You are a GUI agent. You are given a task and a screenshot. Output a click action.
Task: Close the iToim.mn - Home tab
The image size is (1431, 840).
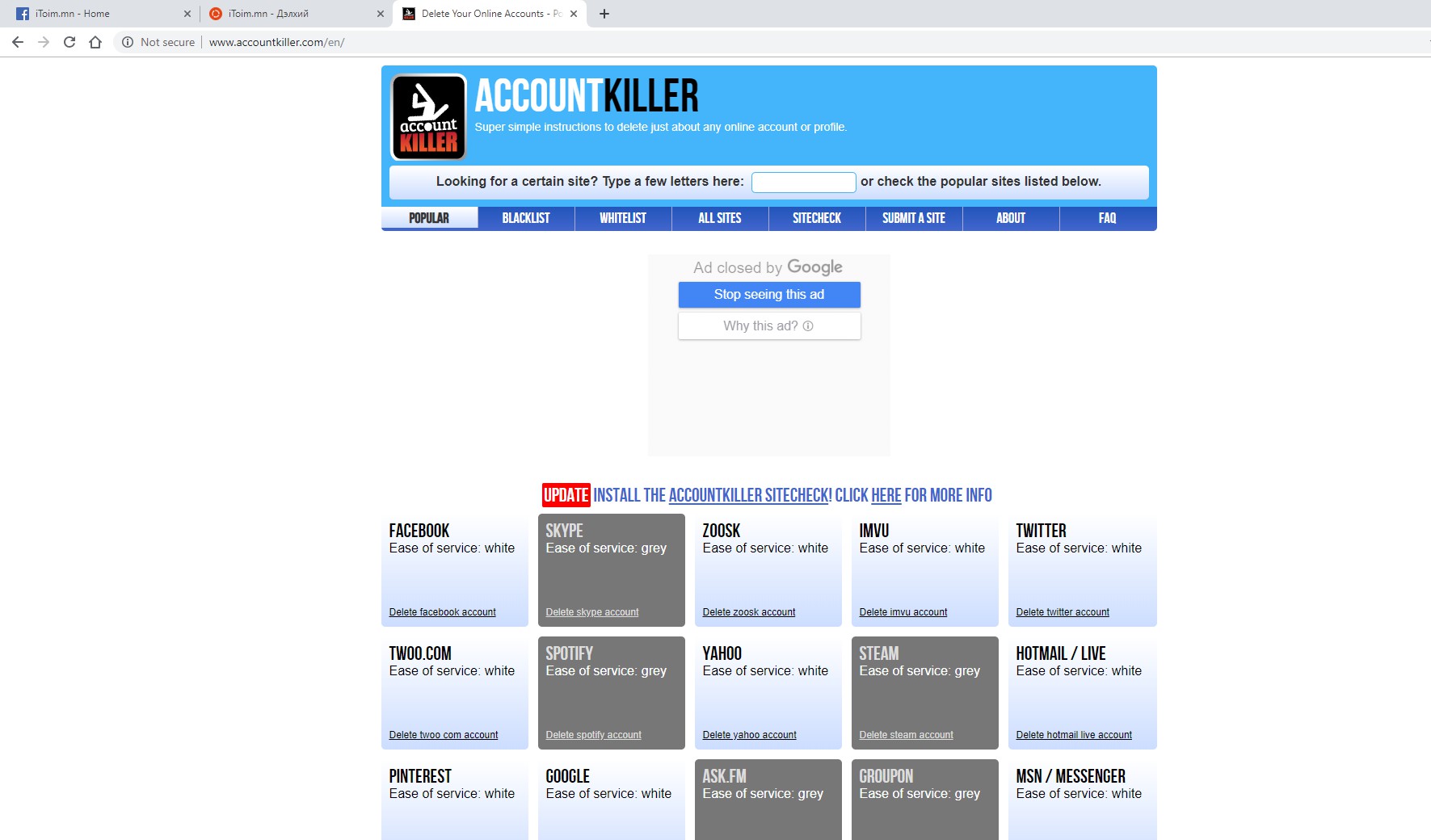point(187,14)
